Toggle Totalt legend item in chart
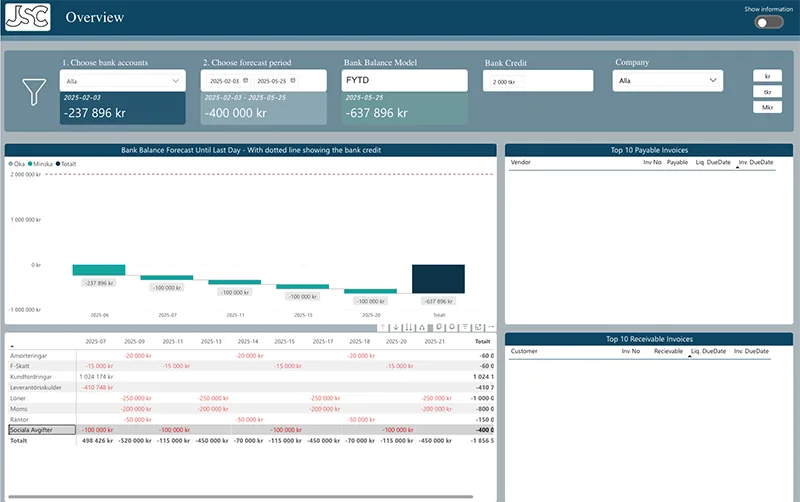The width and height of the screenshot is (800, 502). coord(66,163)
